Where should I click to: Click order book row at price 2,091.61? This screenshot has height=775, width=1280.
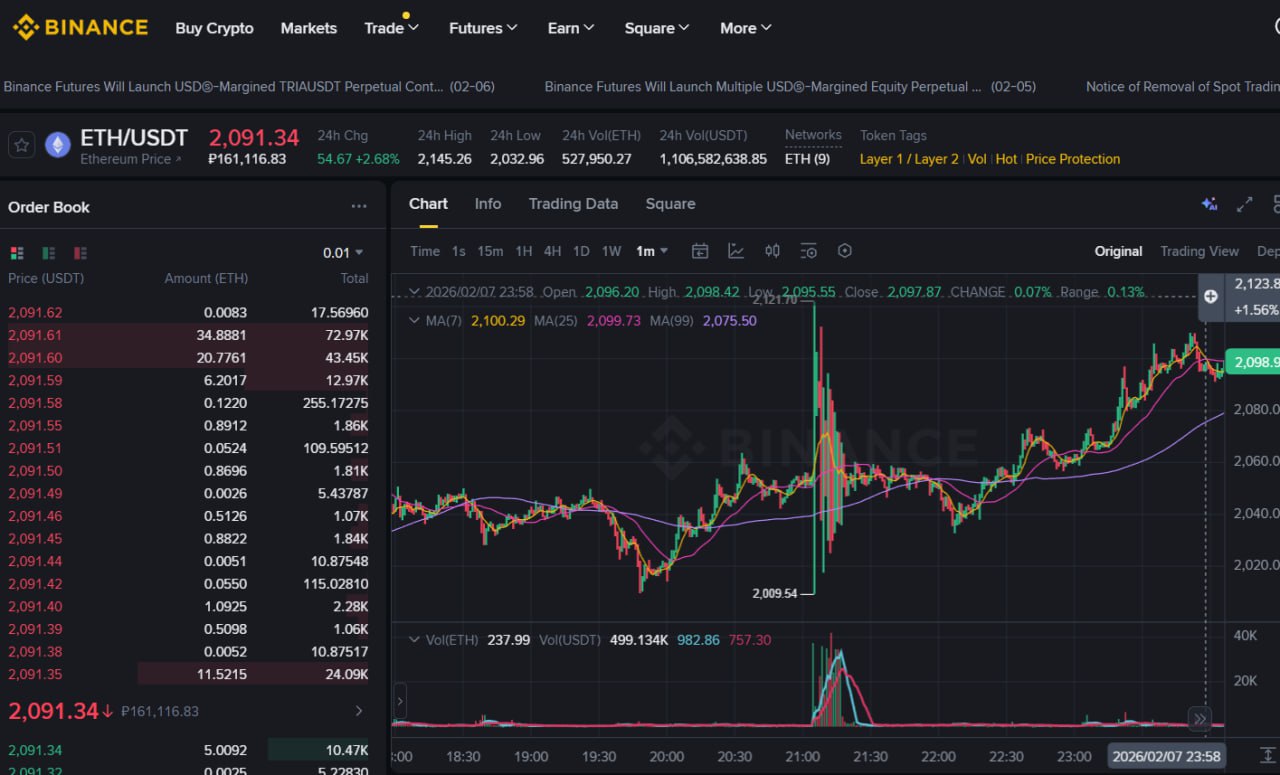coord(188,335)
